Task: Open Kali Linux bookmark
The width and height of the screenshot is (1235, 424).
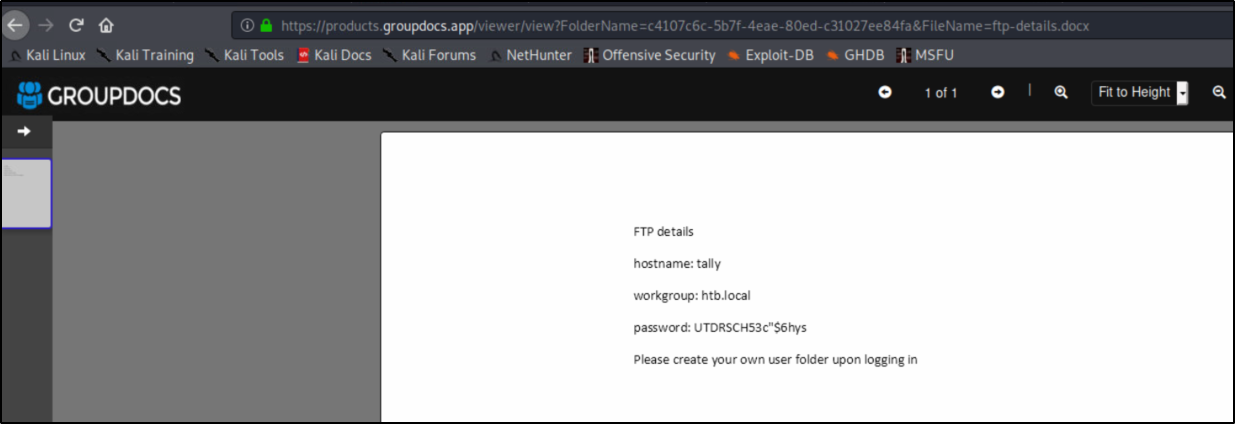Action: pyautogui.click(x=48, y=55)
